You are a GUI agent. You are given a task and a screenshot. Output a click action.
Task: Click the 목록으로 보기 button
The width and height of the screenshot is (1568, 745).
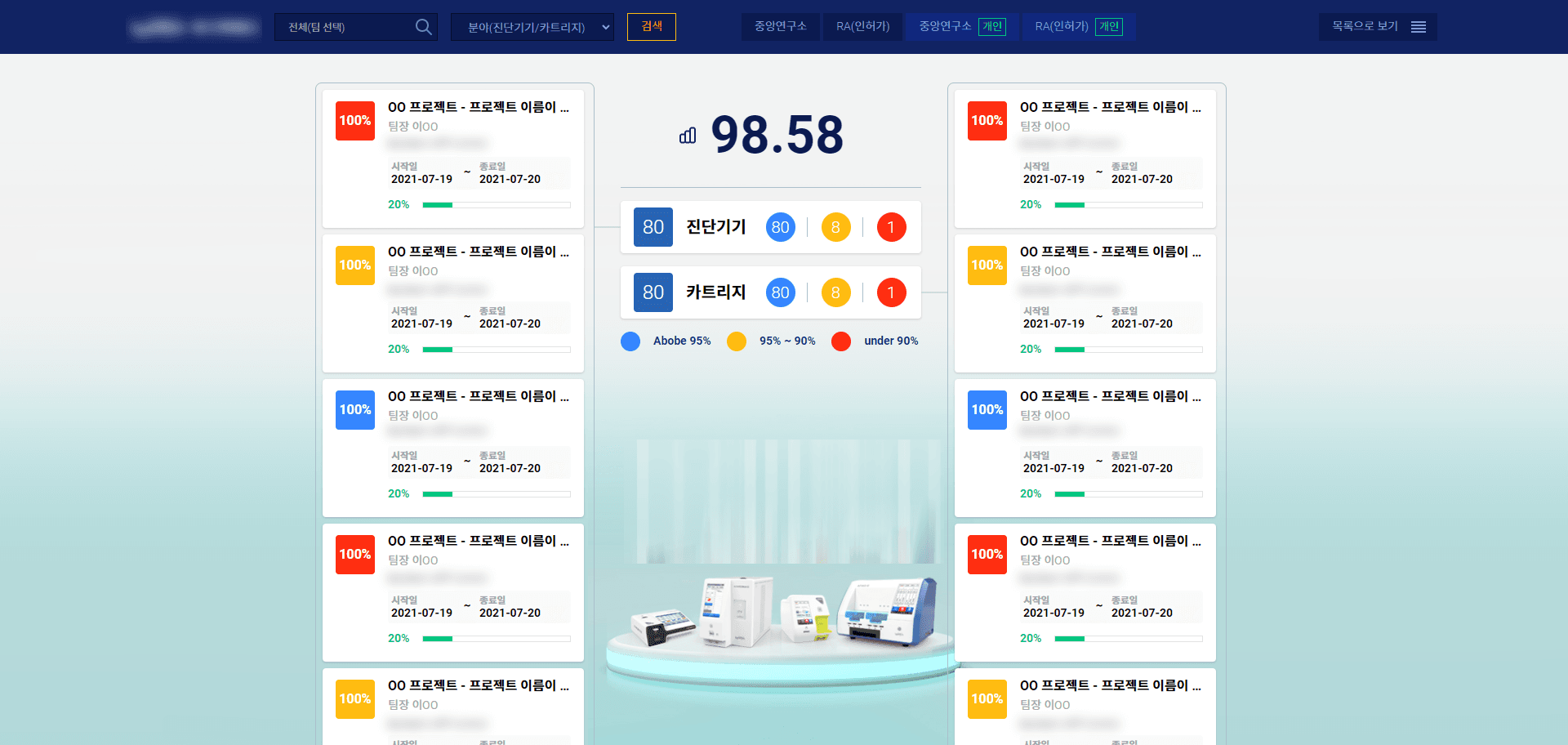[1377, 27]
